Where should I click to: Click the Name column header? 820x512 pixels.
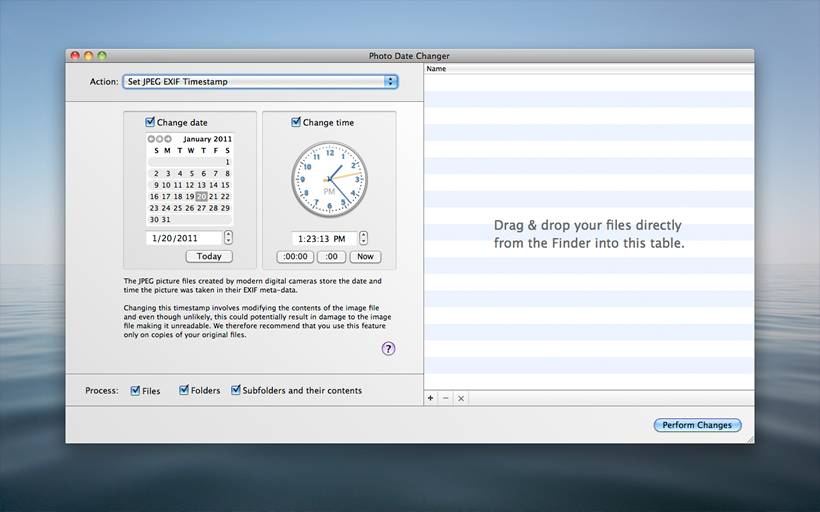point(589,69)
